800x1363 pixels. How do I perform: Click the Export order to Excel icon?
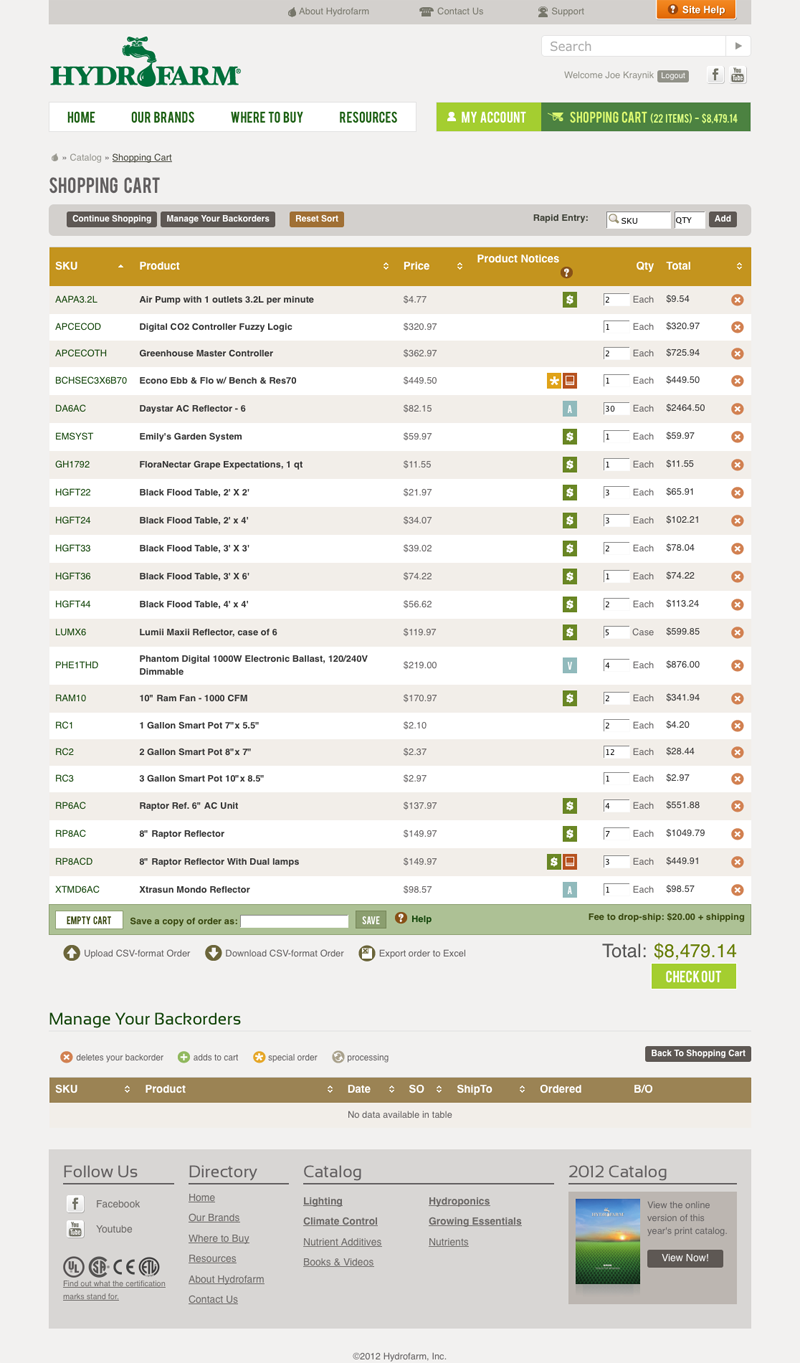point(367,953)
